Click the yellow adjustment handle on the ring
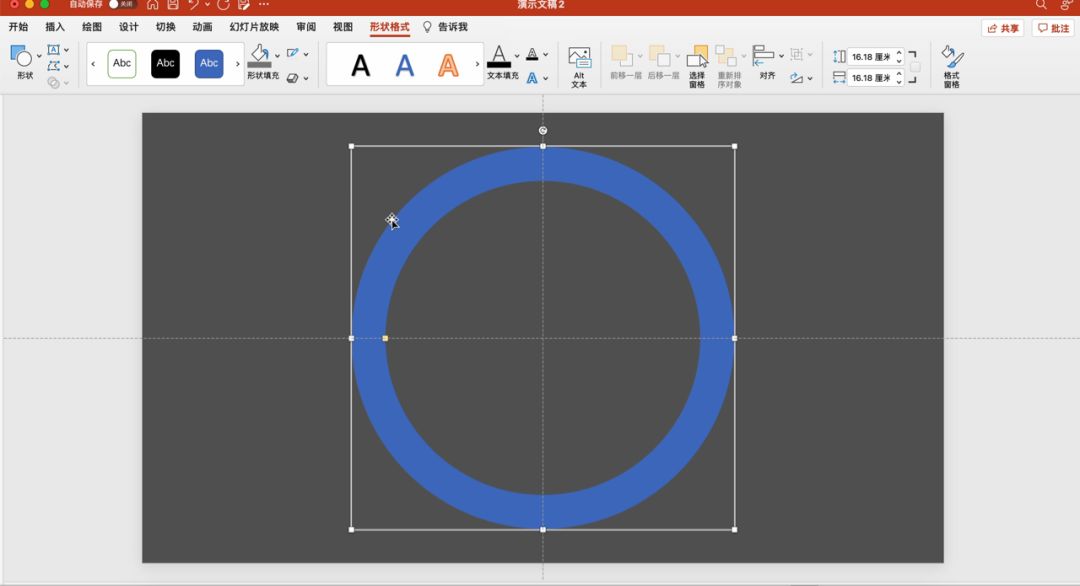This screenshot has height=586, width=1080. 385,338
